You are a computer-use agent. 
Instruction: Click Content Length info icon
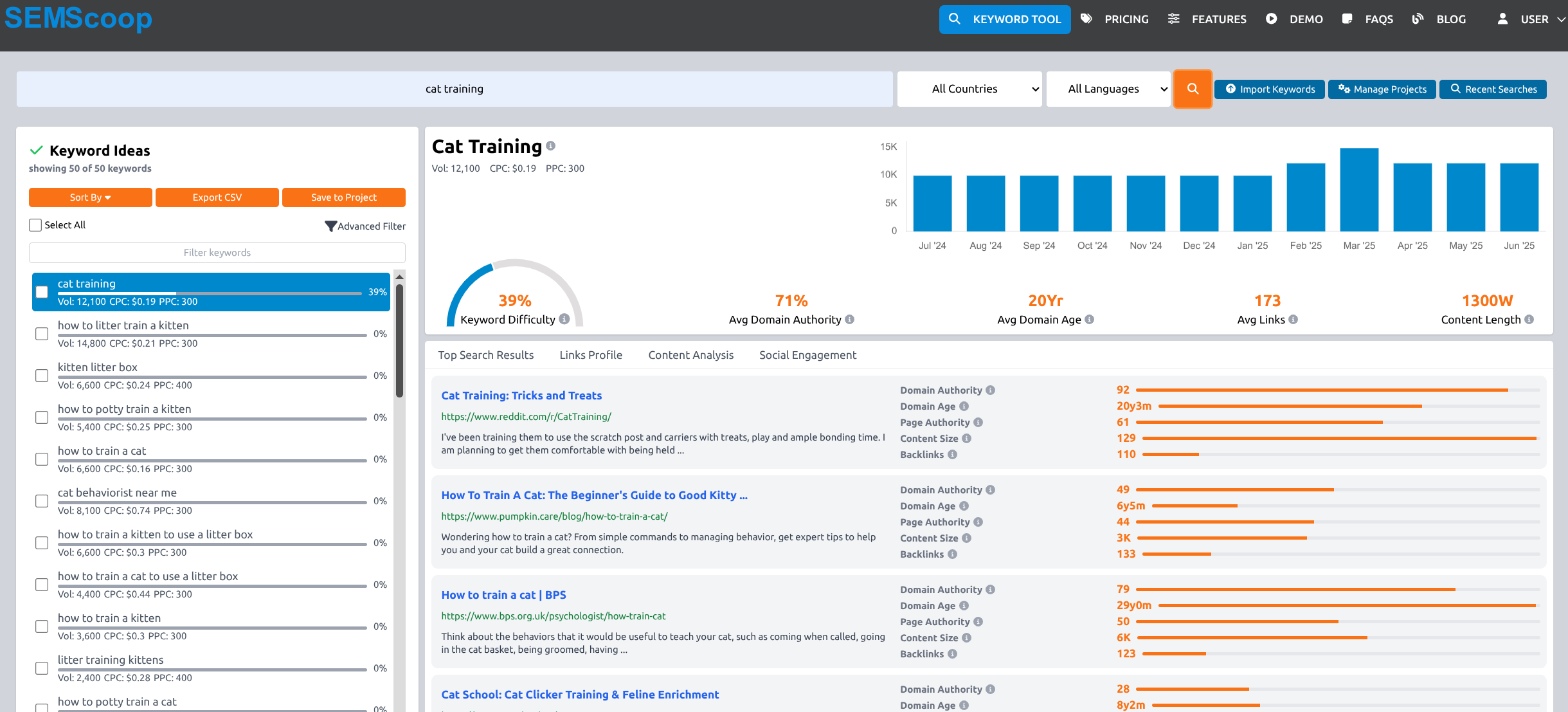pos(1529,319)
